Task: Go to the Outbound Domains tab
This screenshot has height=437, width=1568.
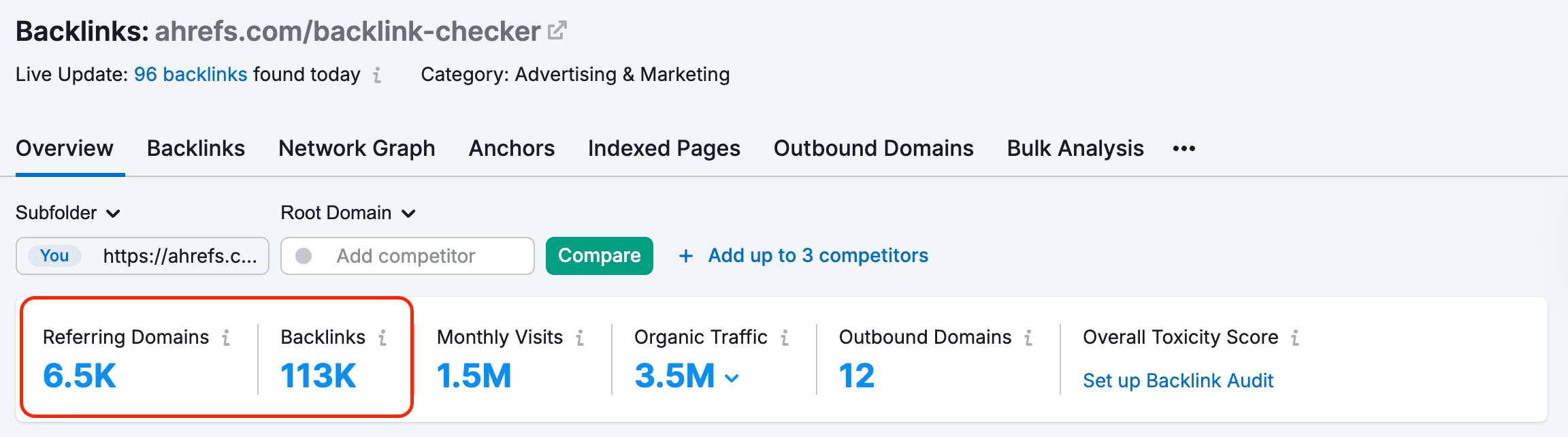Action: pos(874,148)
